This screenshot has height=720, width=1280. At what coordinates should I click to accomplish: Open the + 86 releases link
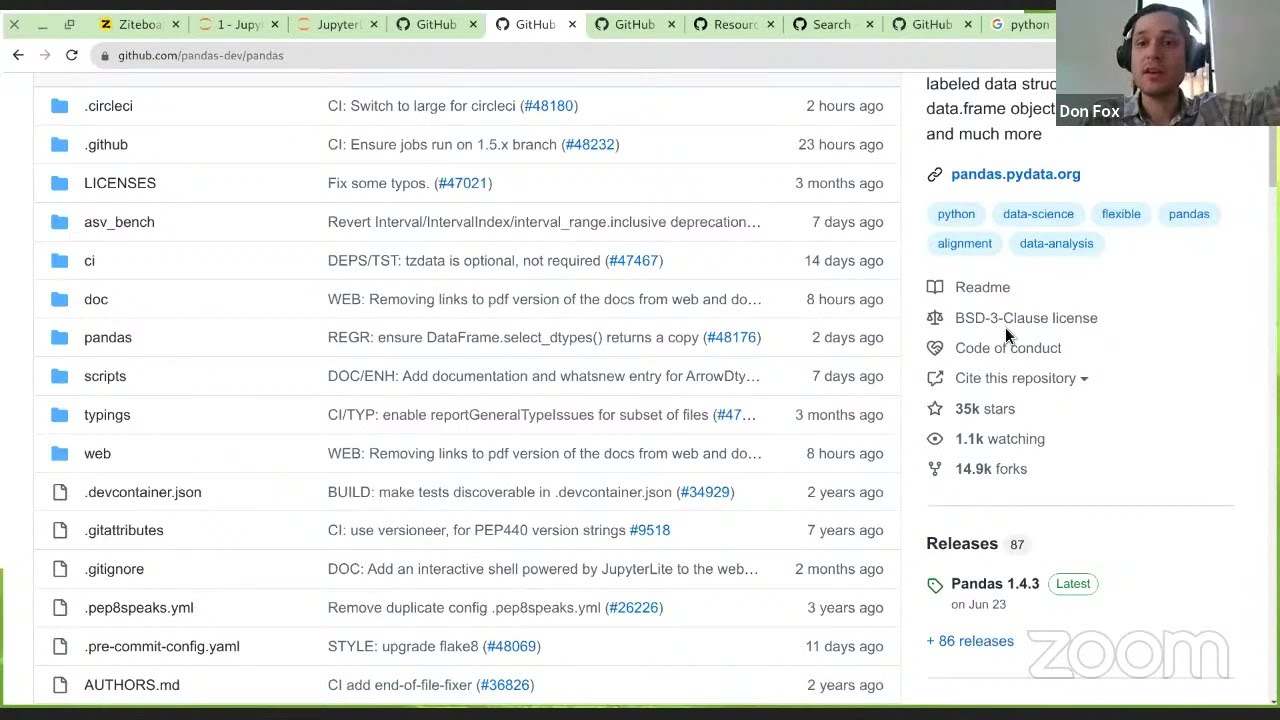(969, 641)
